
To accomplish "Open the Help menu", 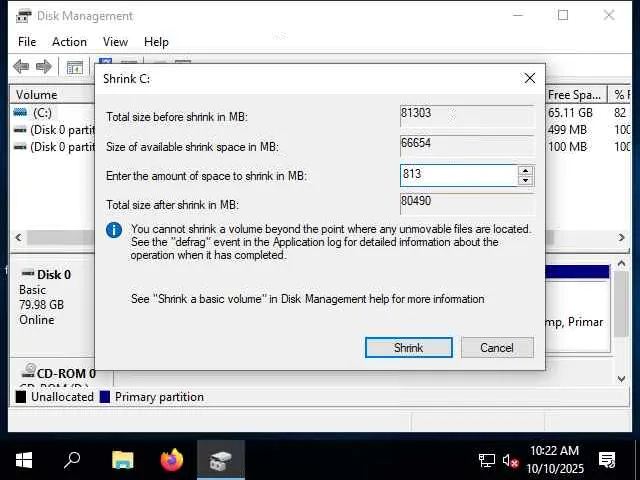I will [156, 42].
